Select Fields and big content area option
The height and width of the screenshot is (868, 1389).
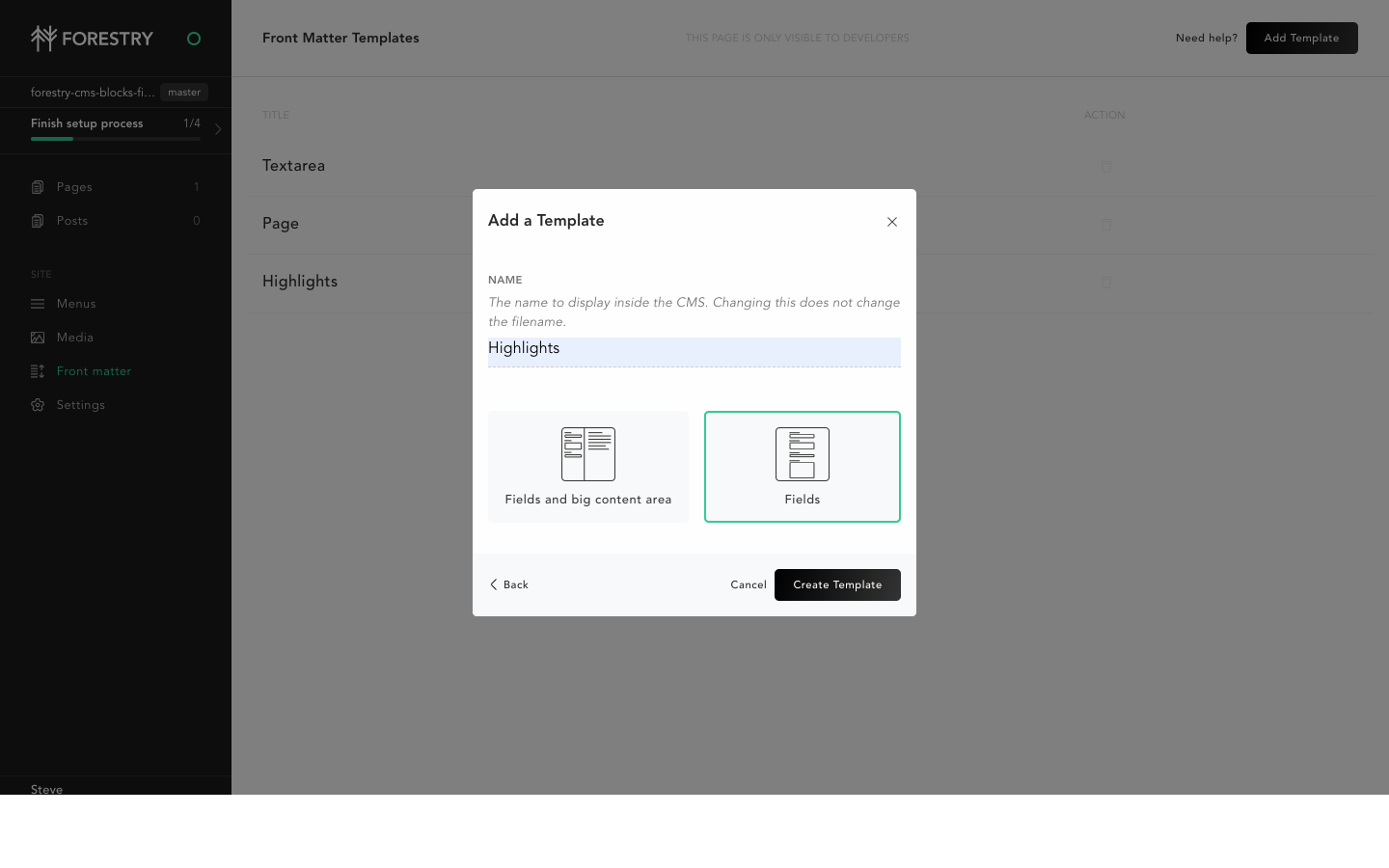pos(588,467)
